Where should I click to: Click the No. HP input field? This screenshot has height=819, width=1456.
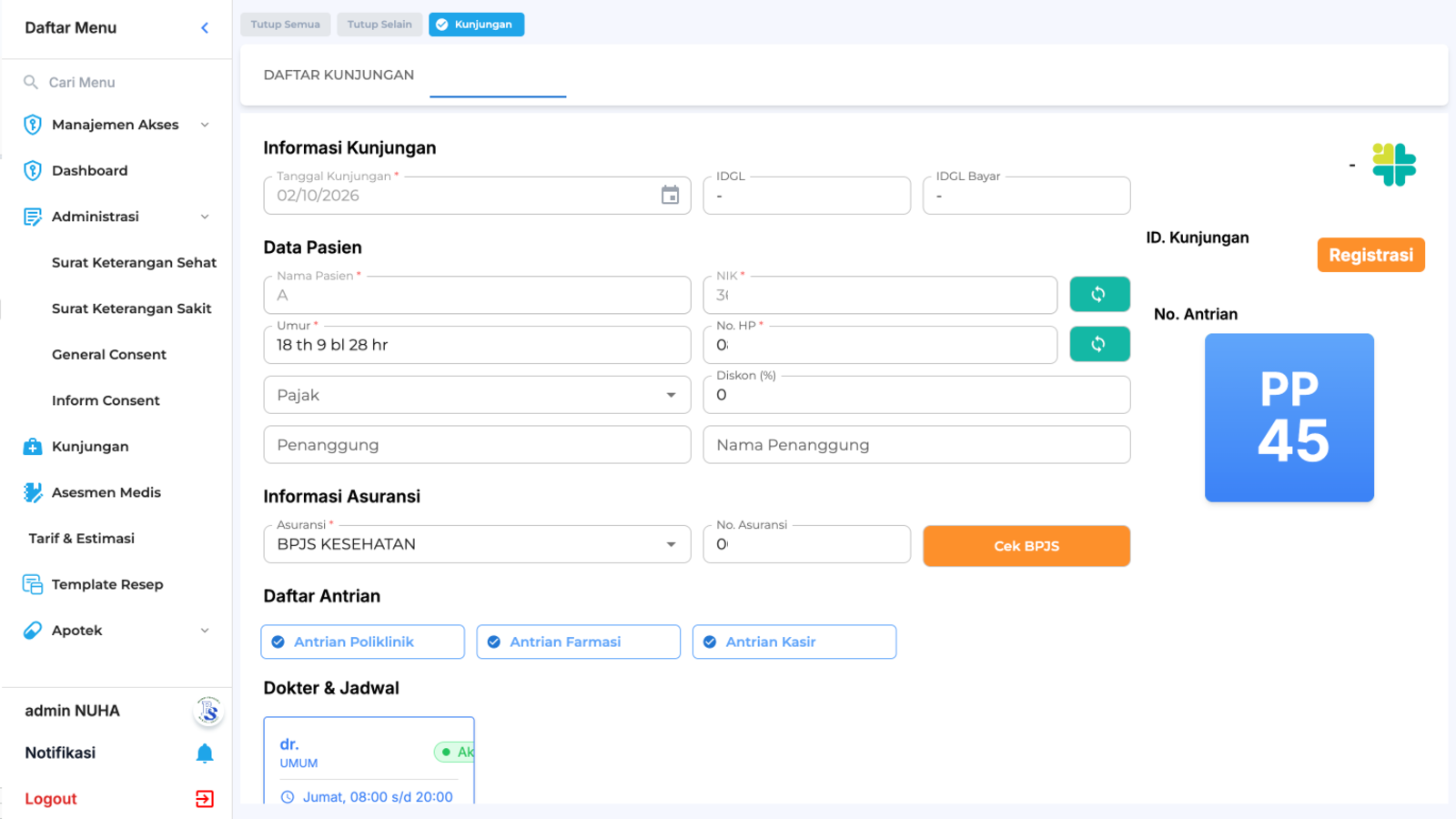point(880,345)
